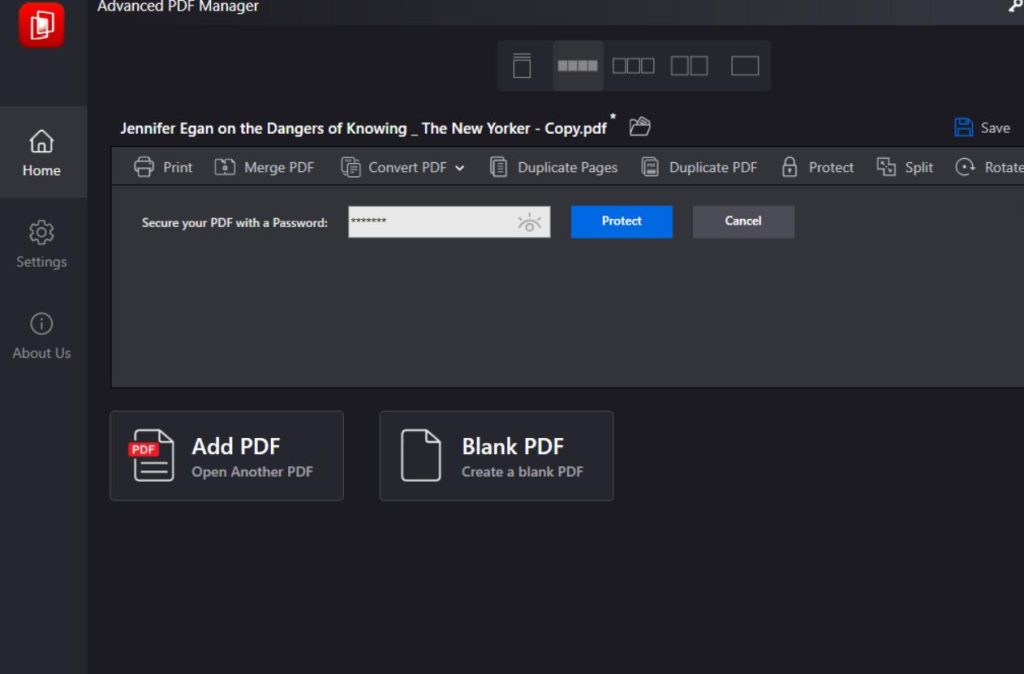Open About Us info page
1024x674 pixels.
tap(41, 336)
